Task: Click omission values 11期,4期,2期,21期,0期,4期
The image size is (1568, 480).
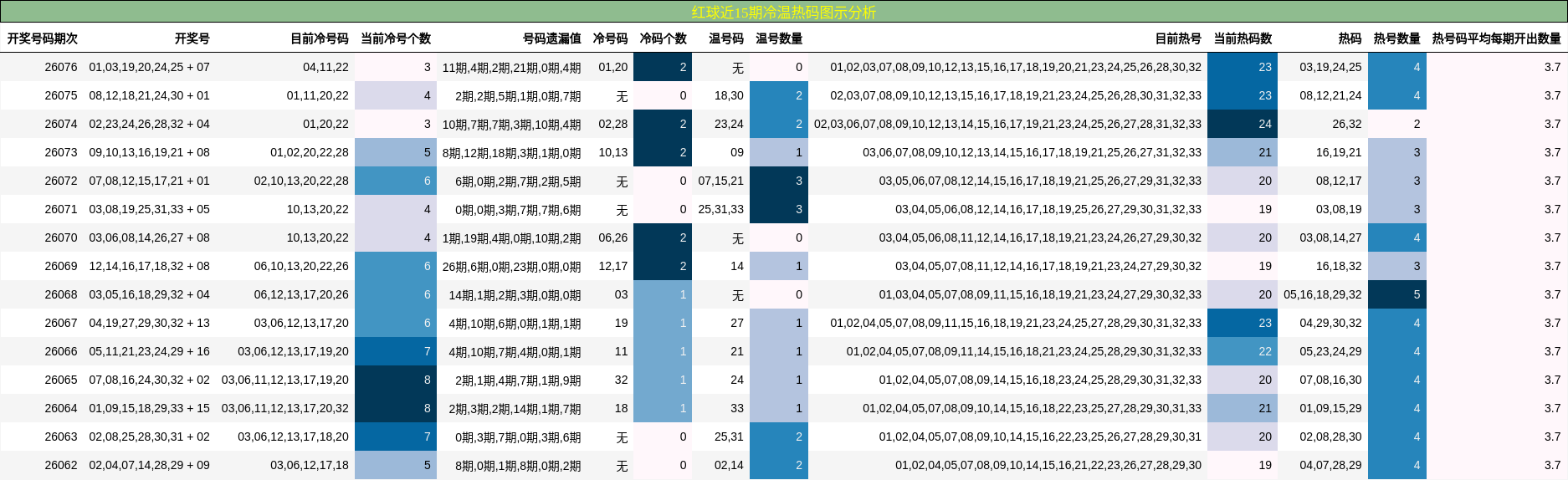Action: pyautogui.click(x=512, y=68)
